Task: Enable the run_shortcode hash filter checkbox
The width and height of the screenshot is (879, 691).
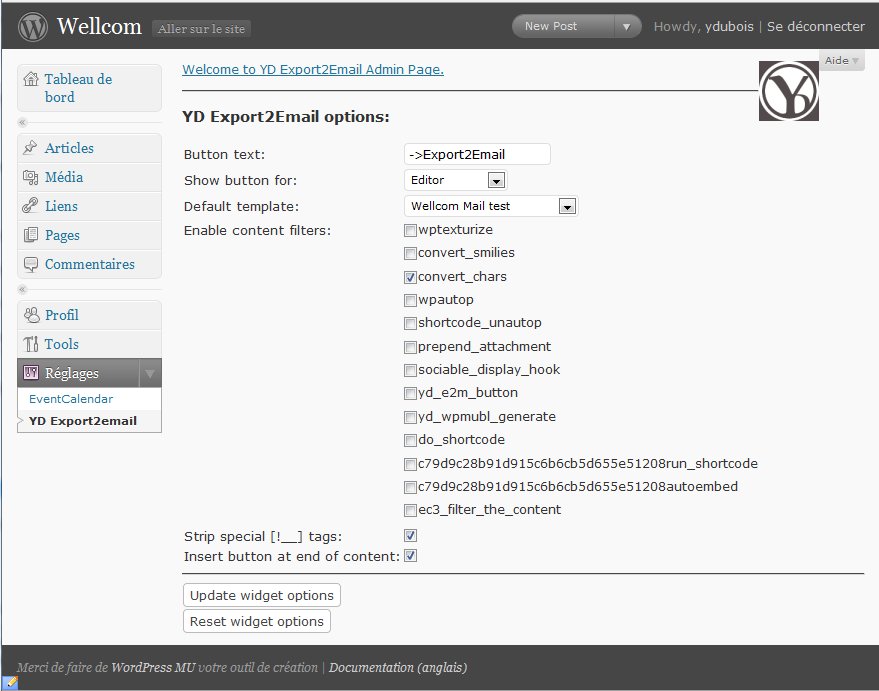Action: point(410,464)
